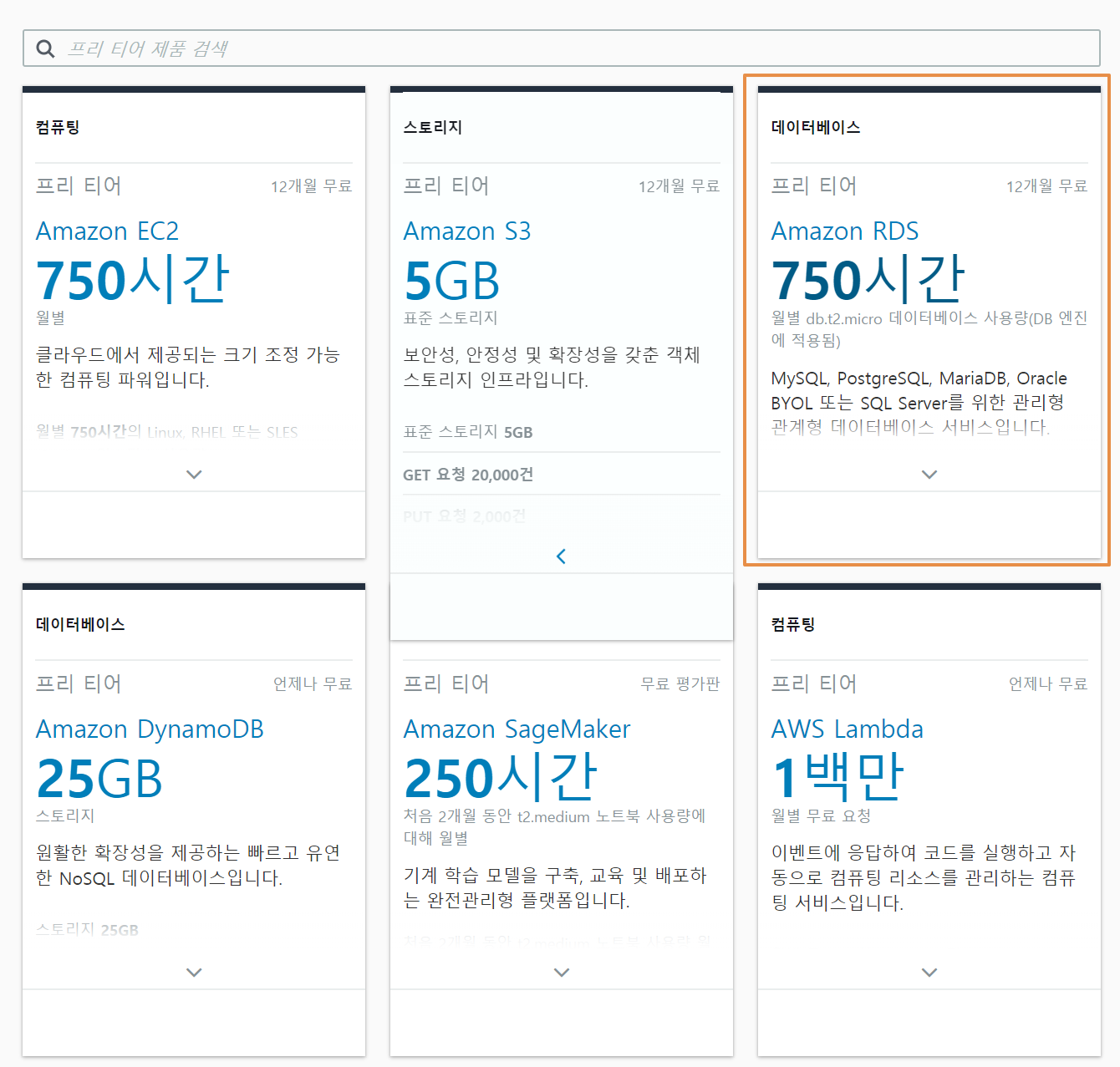
Task: Click '무료 평가판' label on SageMaker card
Action: point(680,684)
